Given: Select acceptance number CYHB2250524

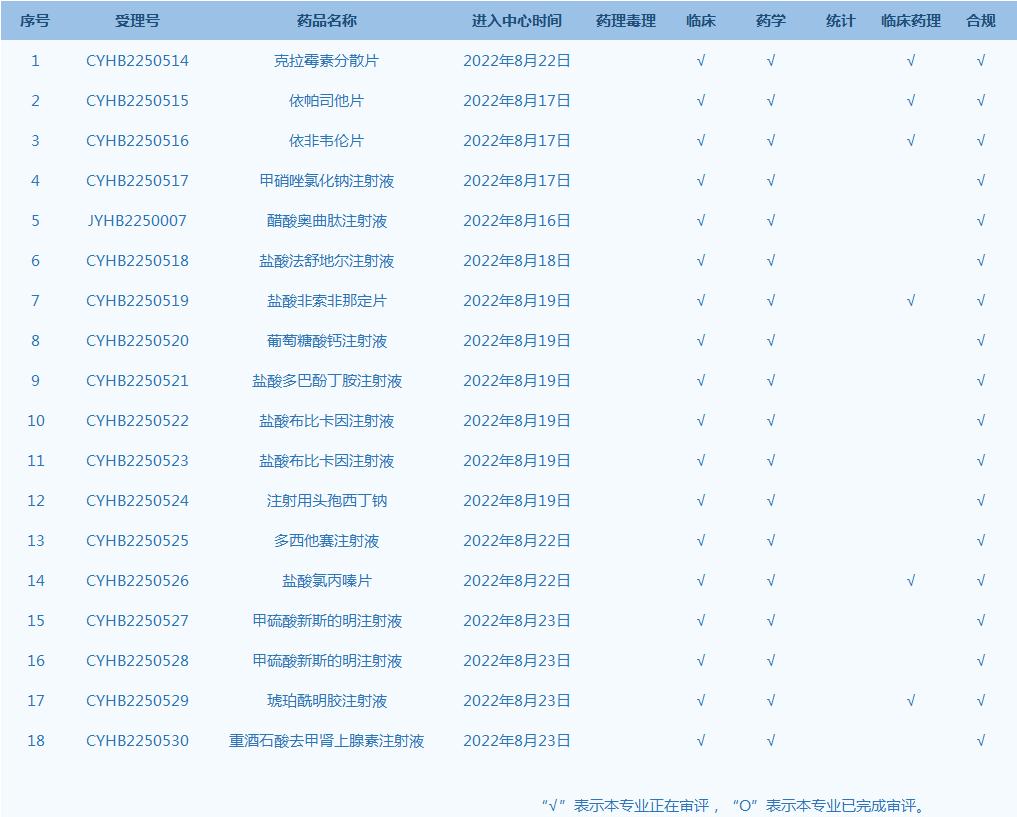Looking at the screenshot, I should click(137, 501).
